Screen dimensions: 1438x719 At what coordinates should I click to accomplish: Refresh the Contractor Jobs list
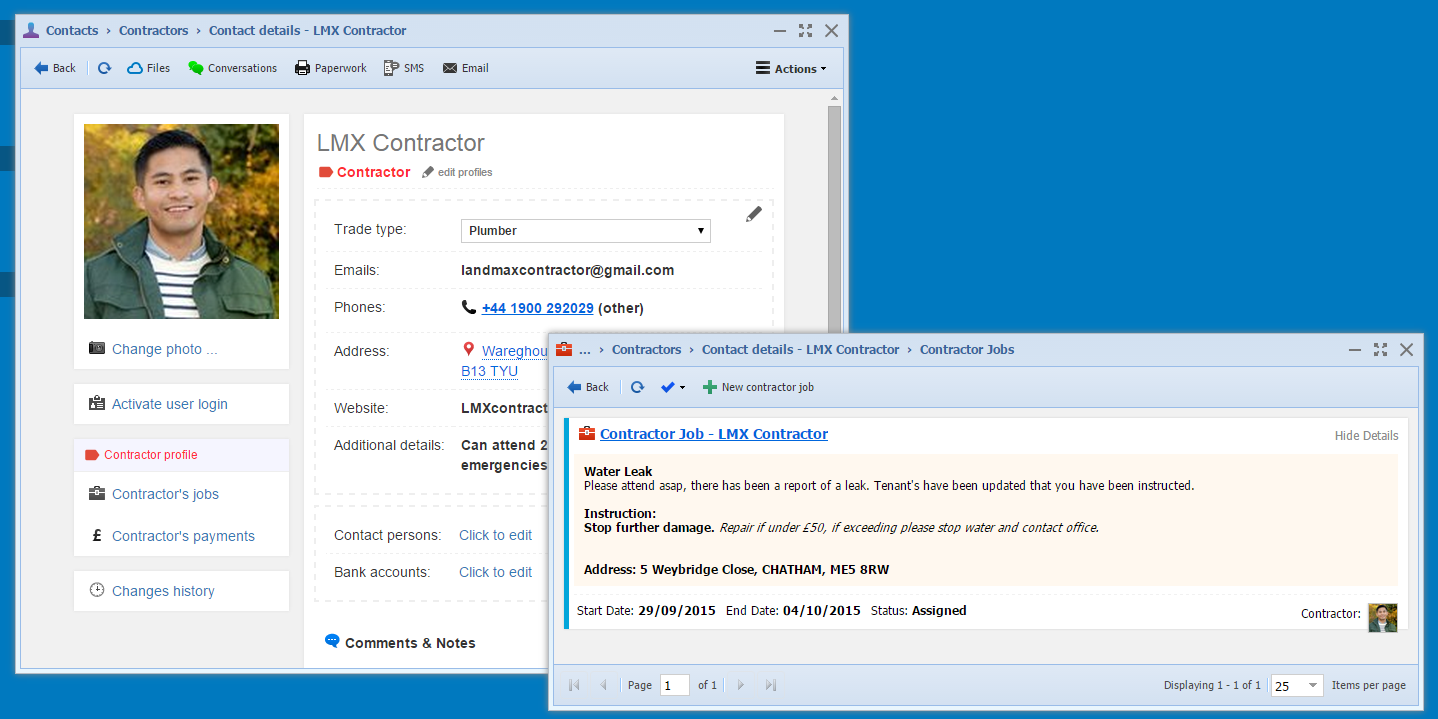pyautogui.click(x=637, y=387)
